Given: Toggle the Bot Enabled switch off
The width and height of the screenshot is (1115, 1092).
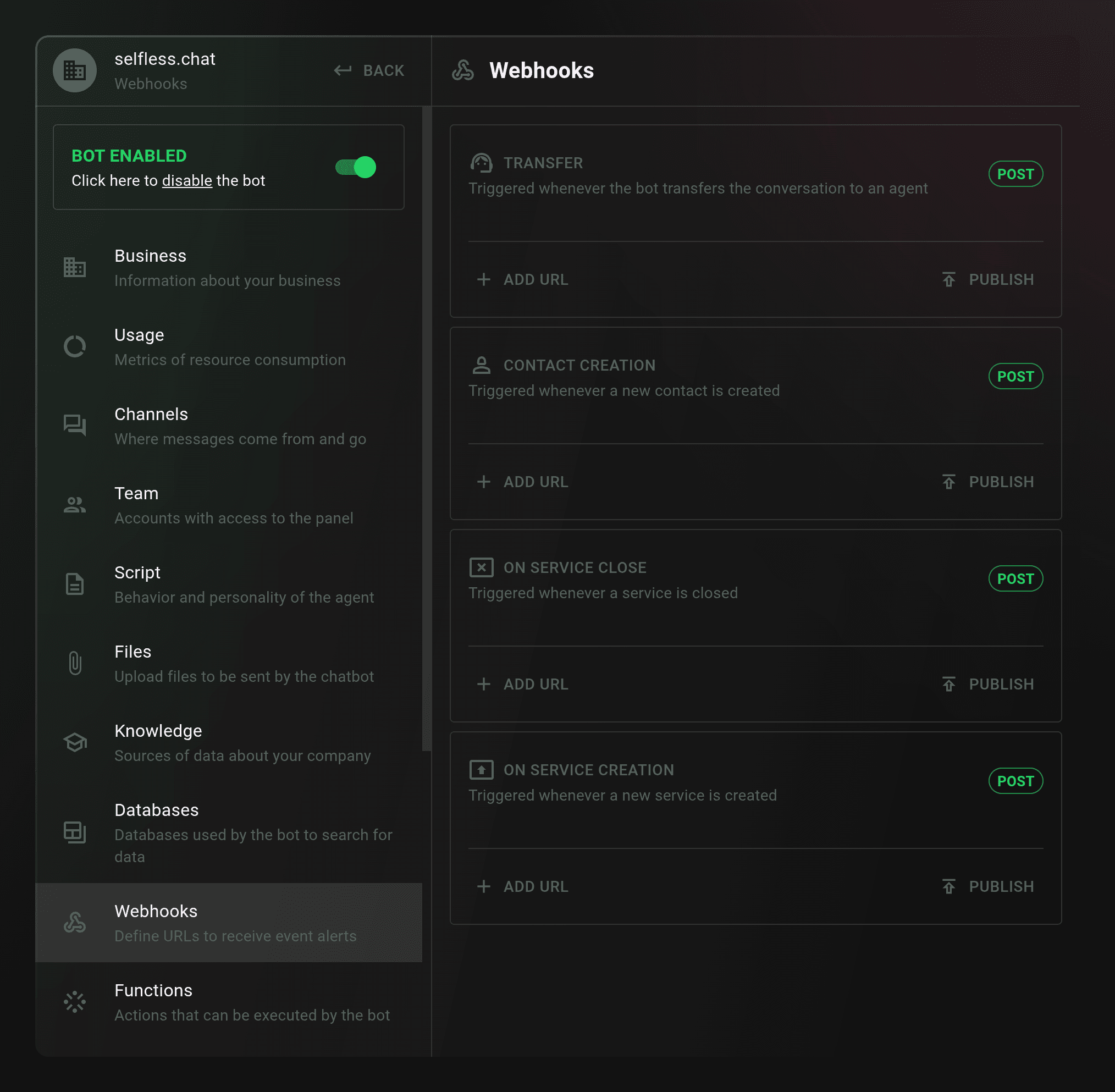Looking at the screenshot, I should click(356, 168).
